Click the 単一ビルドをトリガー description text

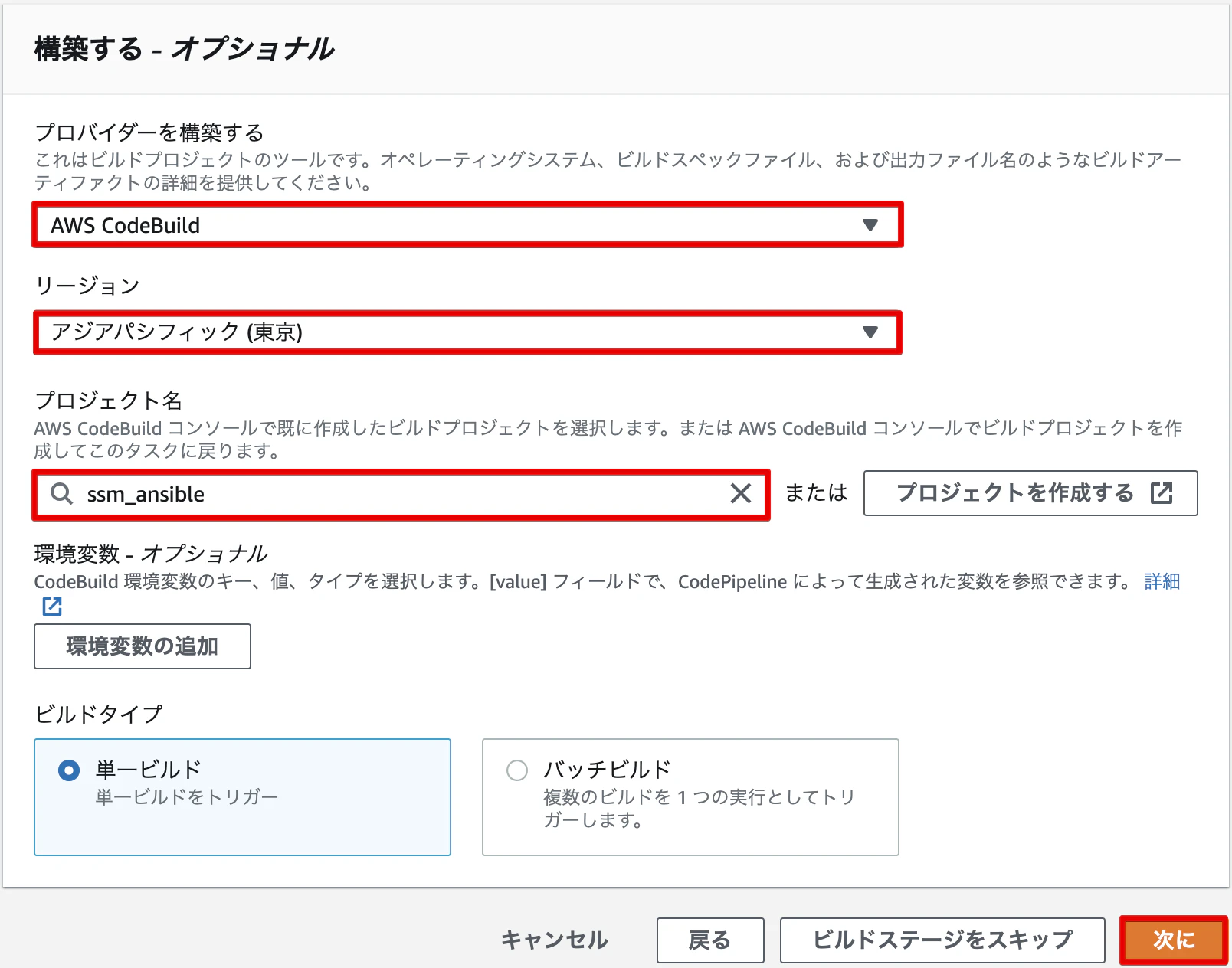187,797
